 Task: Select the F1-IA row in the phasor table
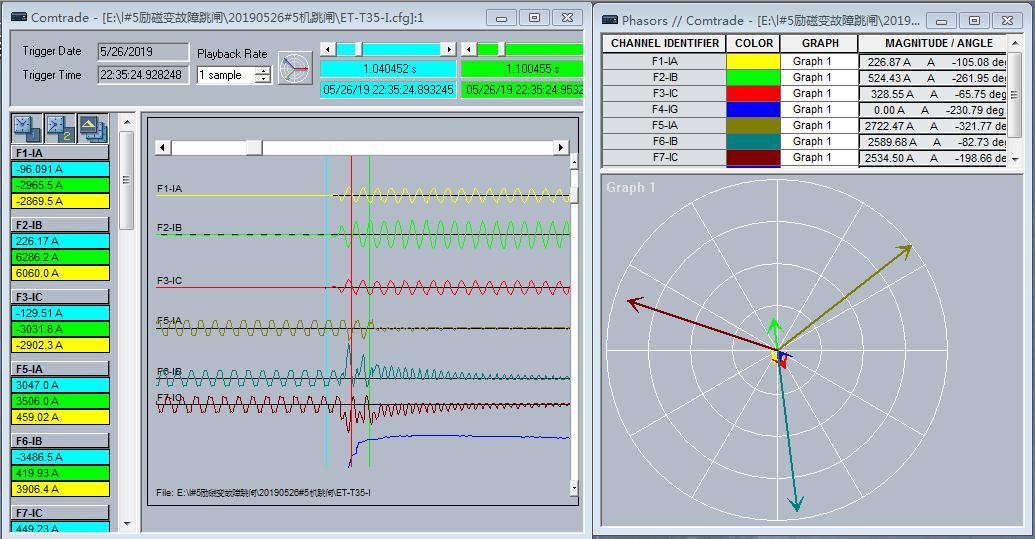point(664,61)
